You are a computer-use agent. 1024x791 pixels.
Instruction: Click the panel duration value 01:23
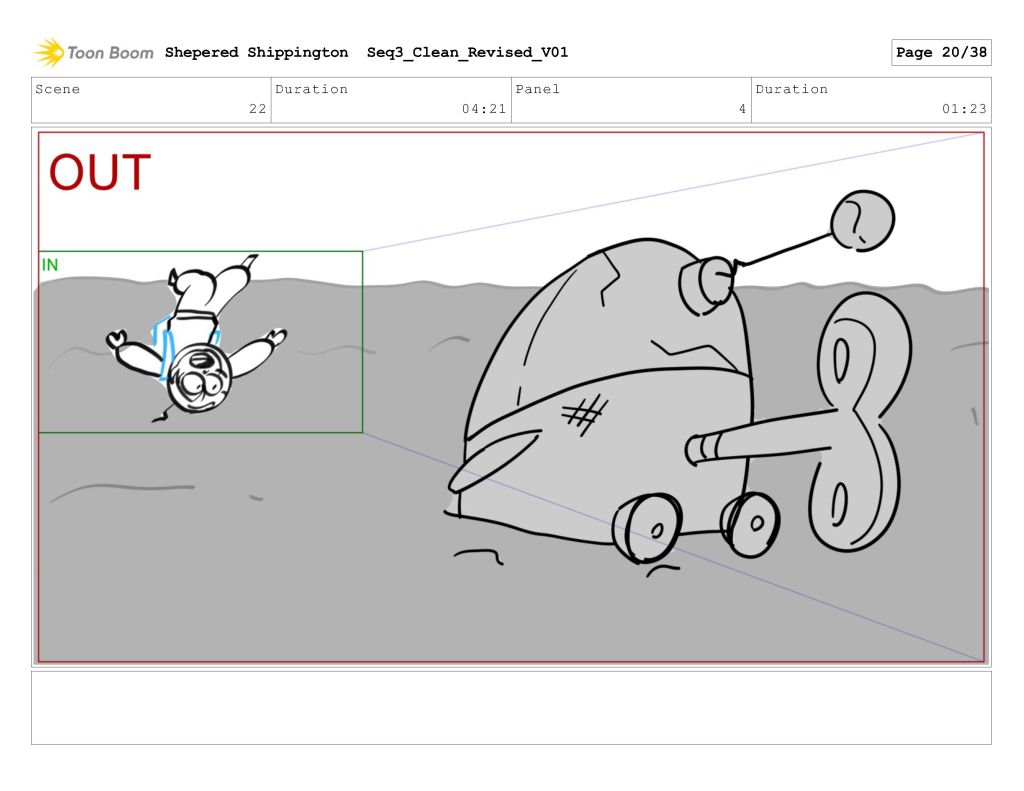(x=964, y=110)
